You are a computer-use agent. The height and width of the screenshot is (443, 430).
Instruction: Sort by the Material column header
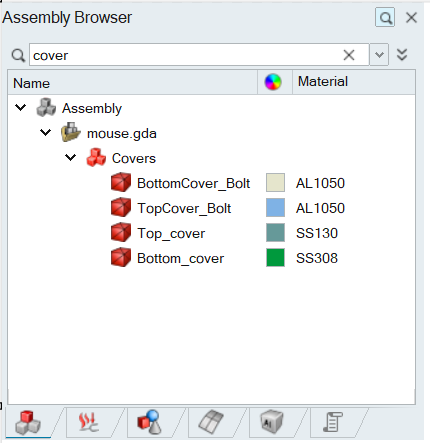pyautogui.click(x=354, y=82)
